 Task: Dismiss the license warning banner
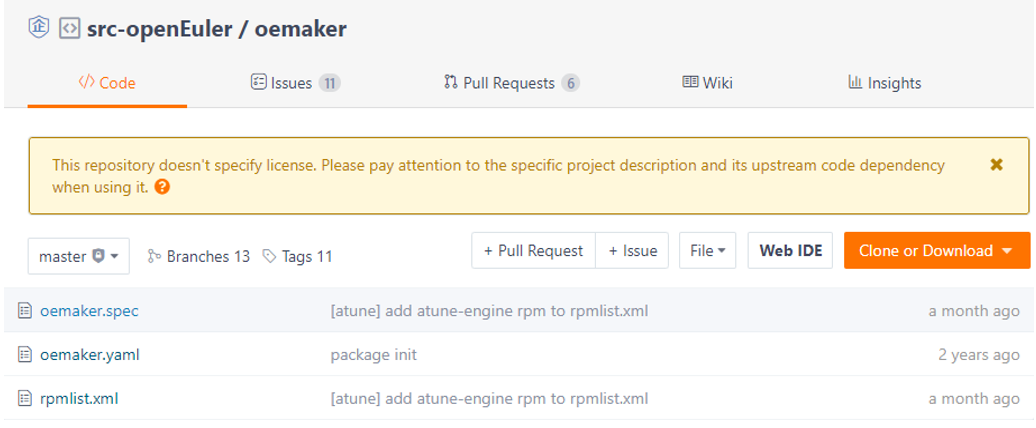click(996, 165)
